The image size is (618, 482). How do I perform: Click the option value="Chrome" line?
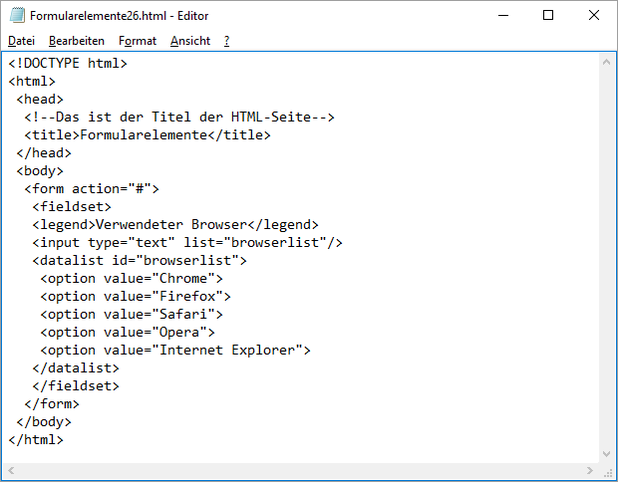pyautogui.click(x=132, y=279)
